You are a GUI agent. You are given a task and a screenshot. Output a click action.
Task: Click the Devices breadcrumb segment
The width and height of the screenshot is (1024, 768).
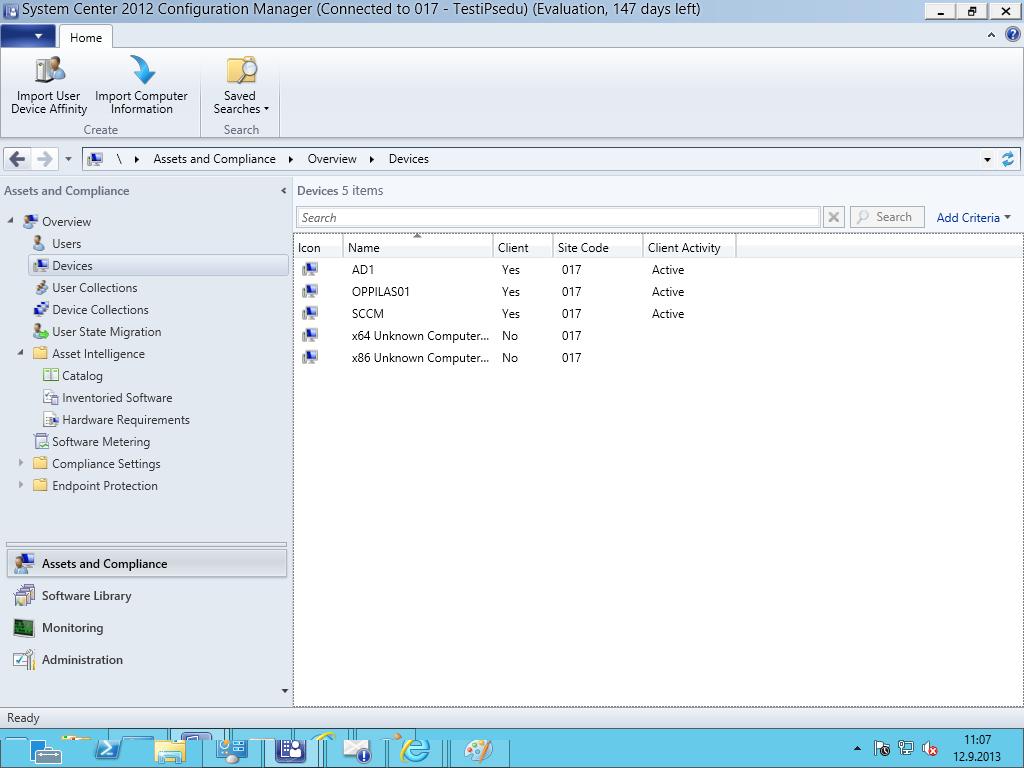tap(409, 159)
